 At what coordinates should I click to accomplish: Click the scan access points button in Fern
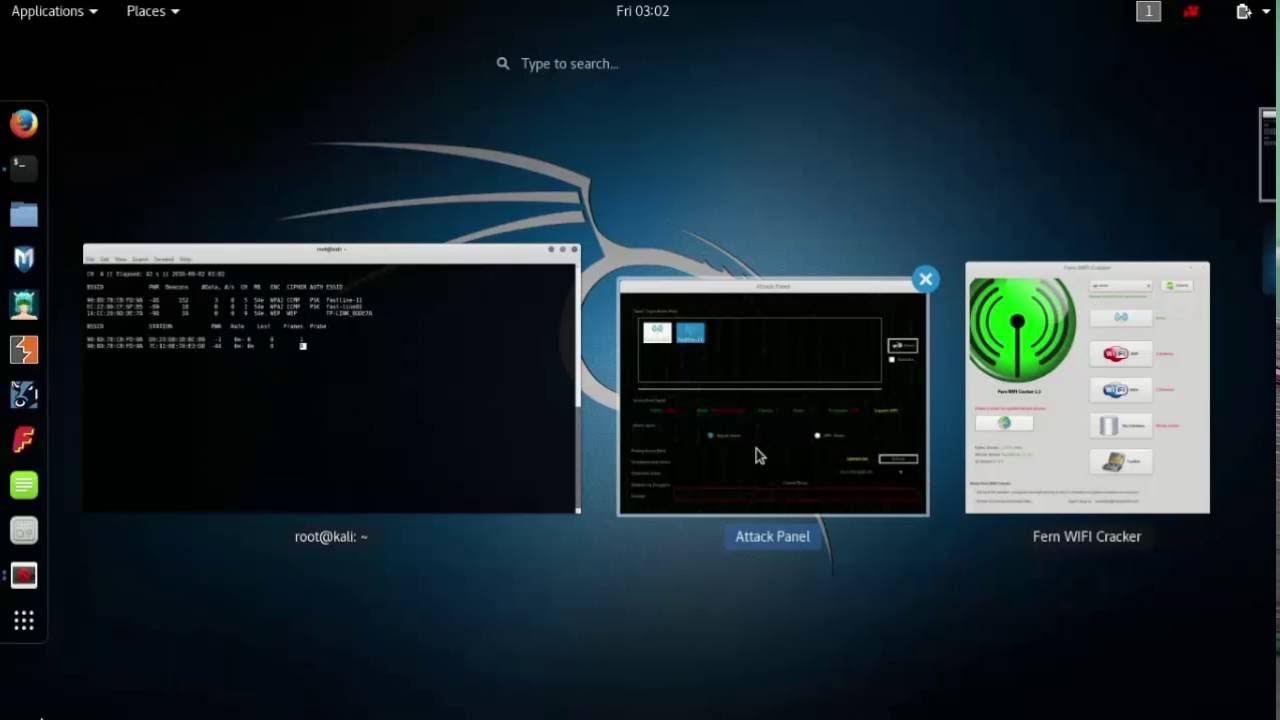click(x=1121, y=318)
